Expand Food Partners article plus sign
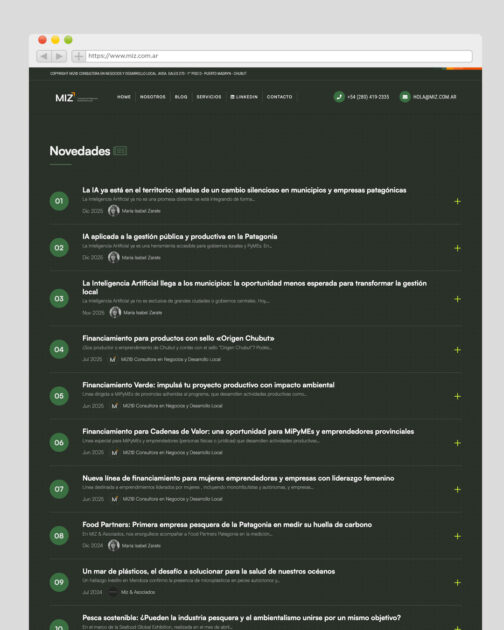 [x=457, y=536]
